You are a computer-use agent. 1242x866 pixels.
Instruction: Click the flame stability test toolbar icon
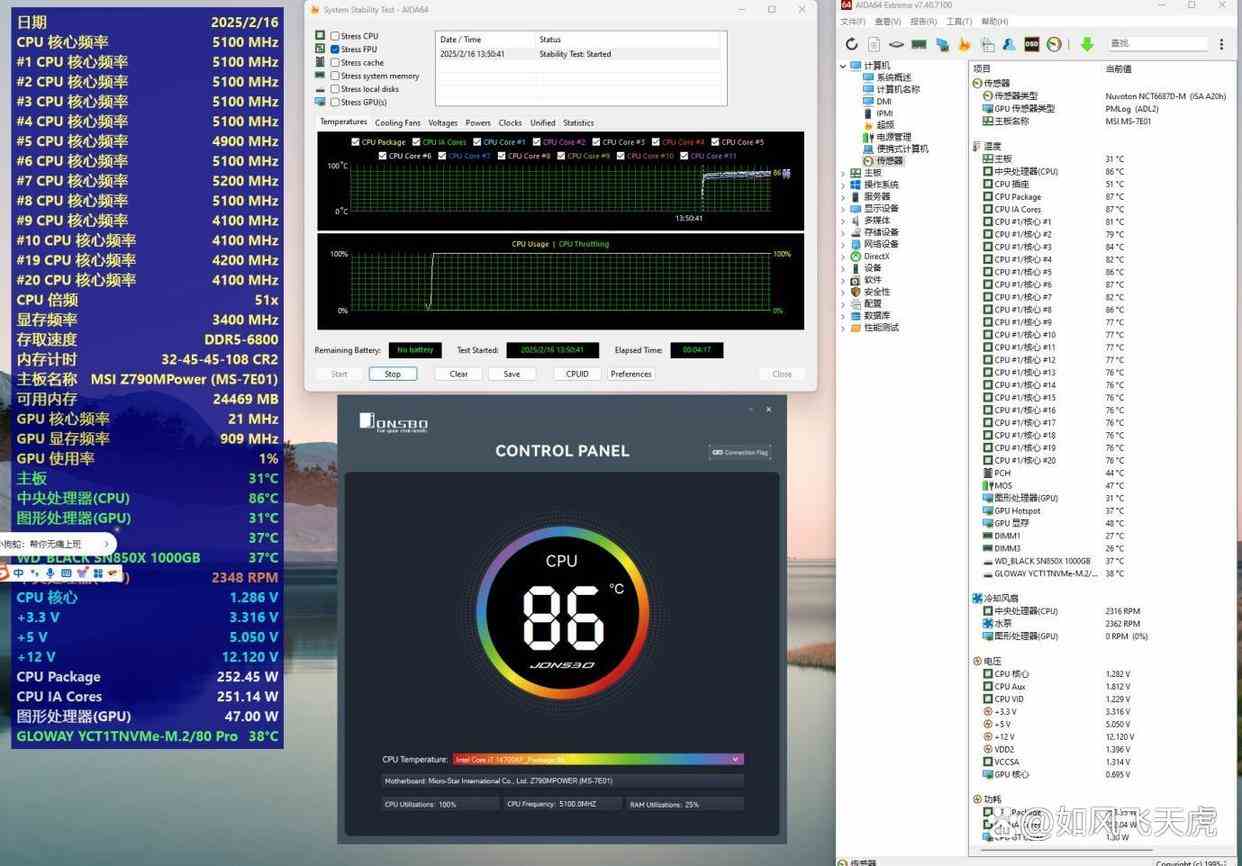(x=964, y=44)
